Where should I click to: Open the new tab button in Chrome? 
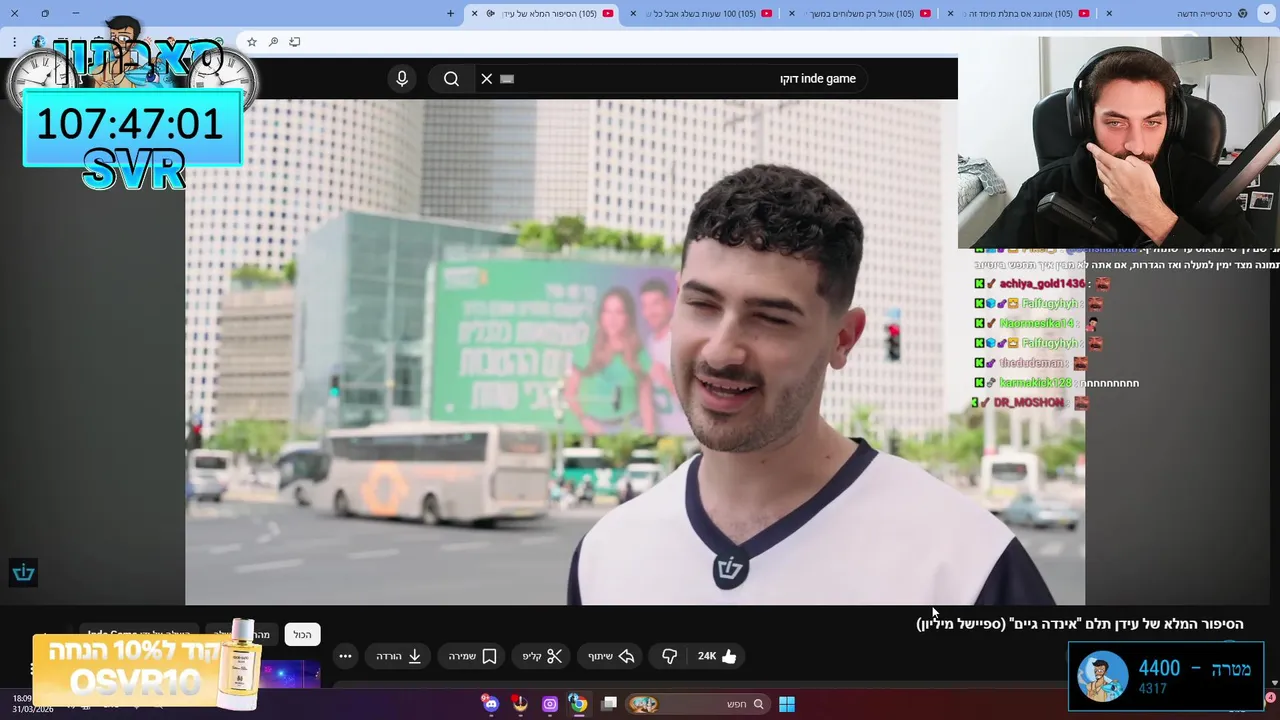point(450,13)
